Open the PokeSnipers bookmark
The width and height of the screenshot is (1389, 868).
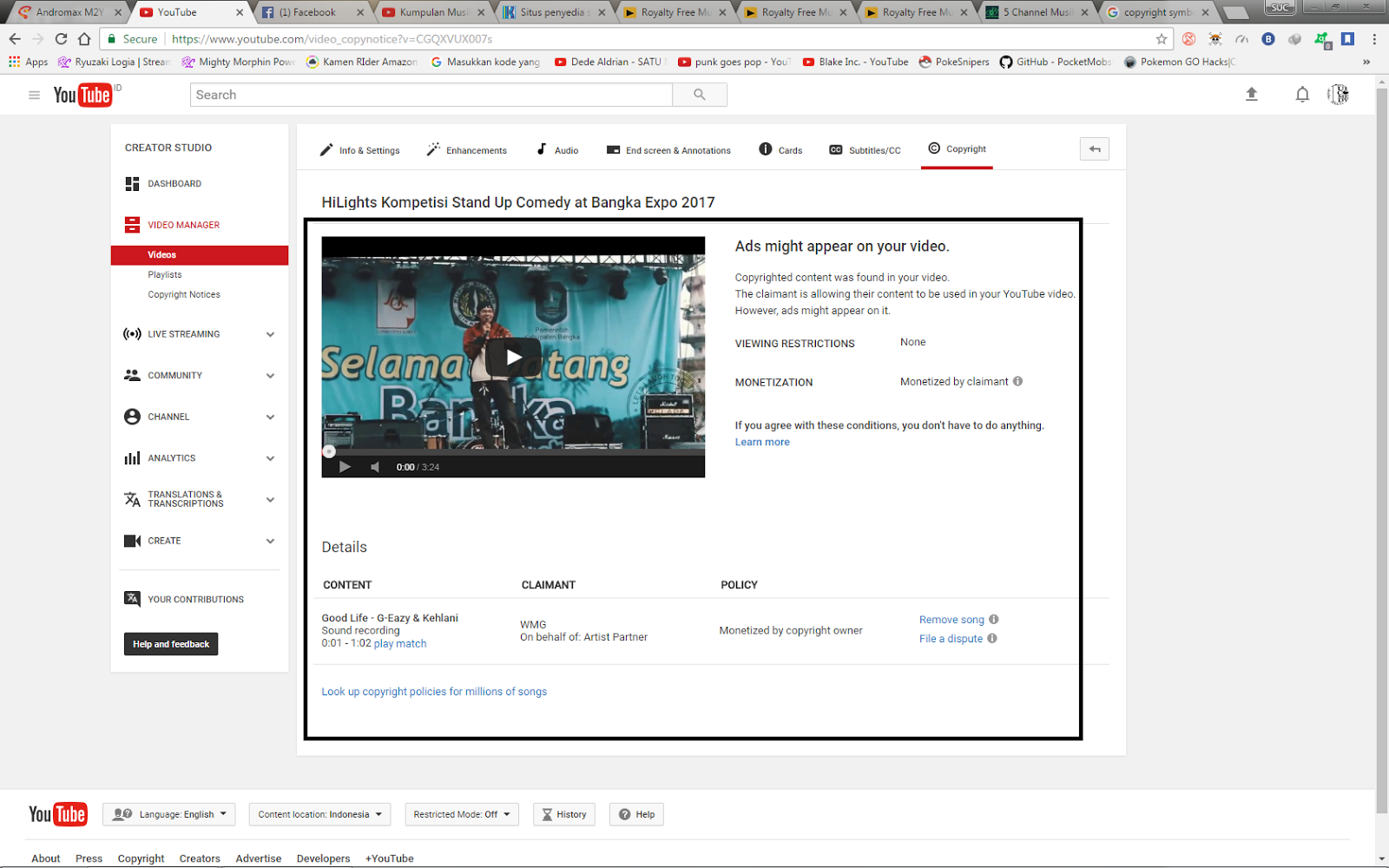click(x=954, y=62)
